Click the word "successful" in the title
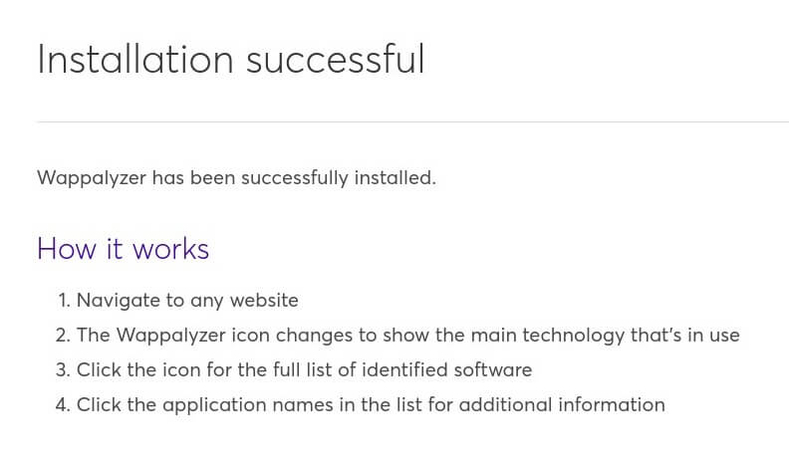 pyautogui.click(x=335, y=59)
